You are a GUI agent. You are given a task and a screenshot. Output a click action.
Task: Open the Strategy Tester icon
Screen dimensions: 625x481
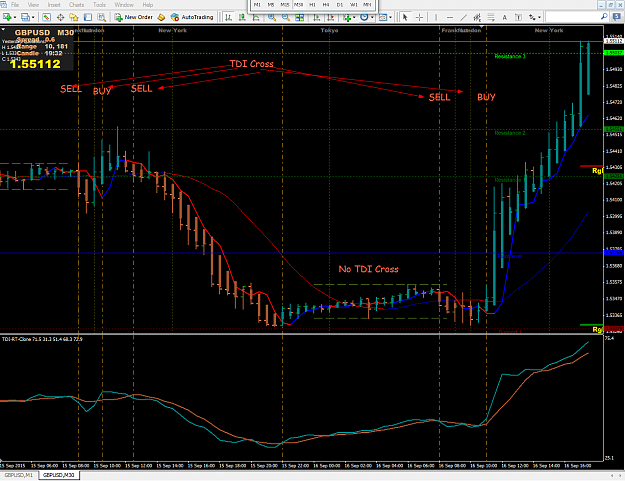click(102, 17)
